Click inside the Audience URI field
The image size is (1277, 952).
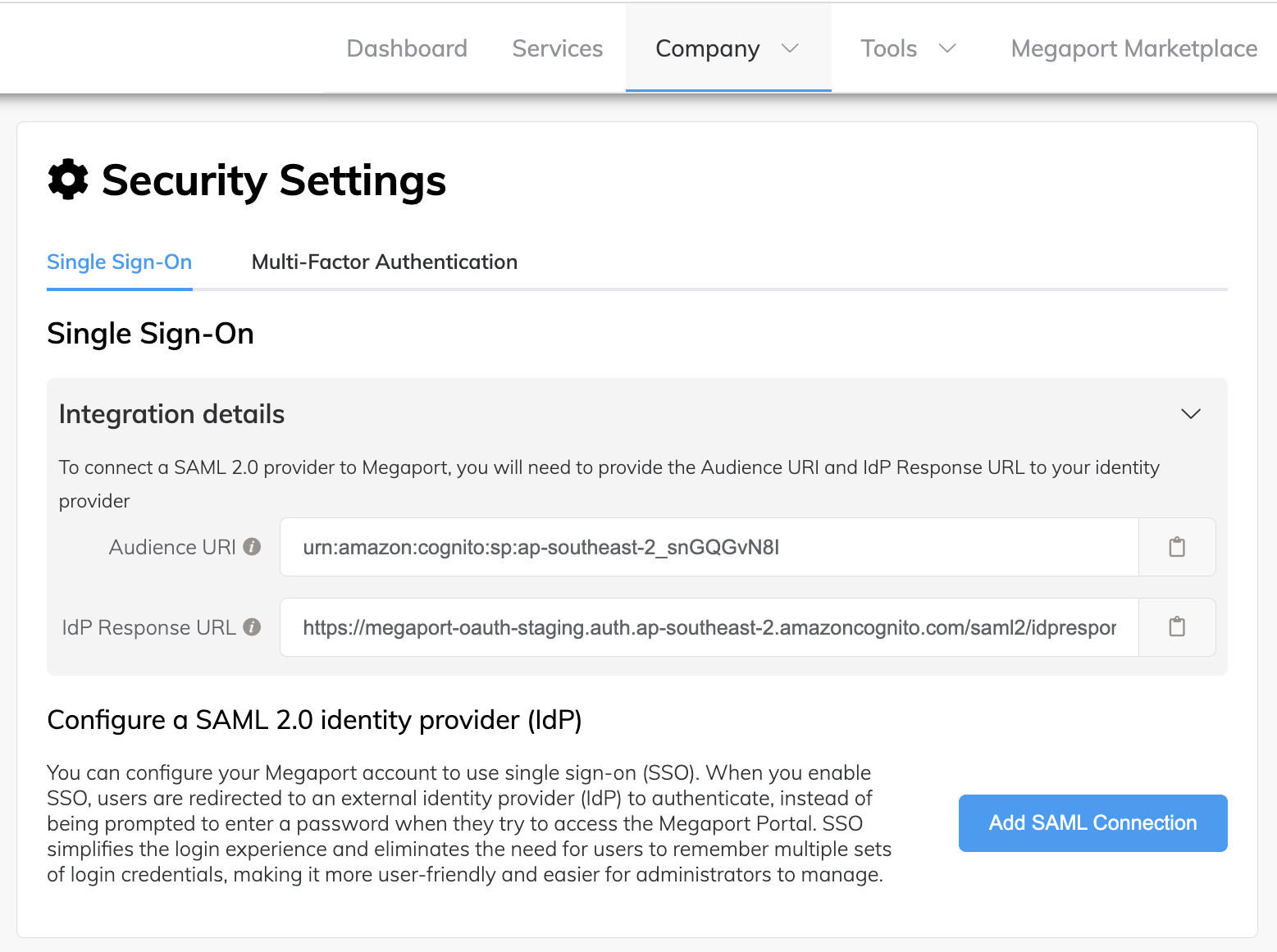709,547
